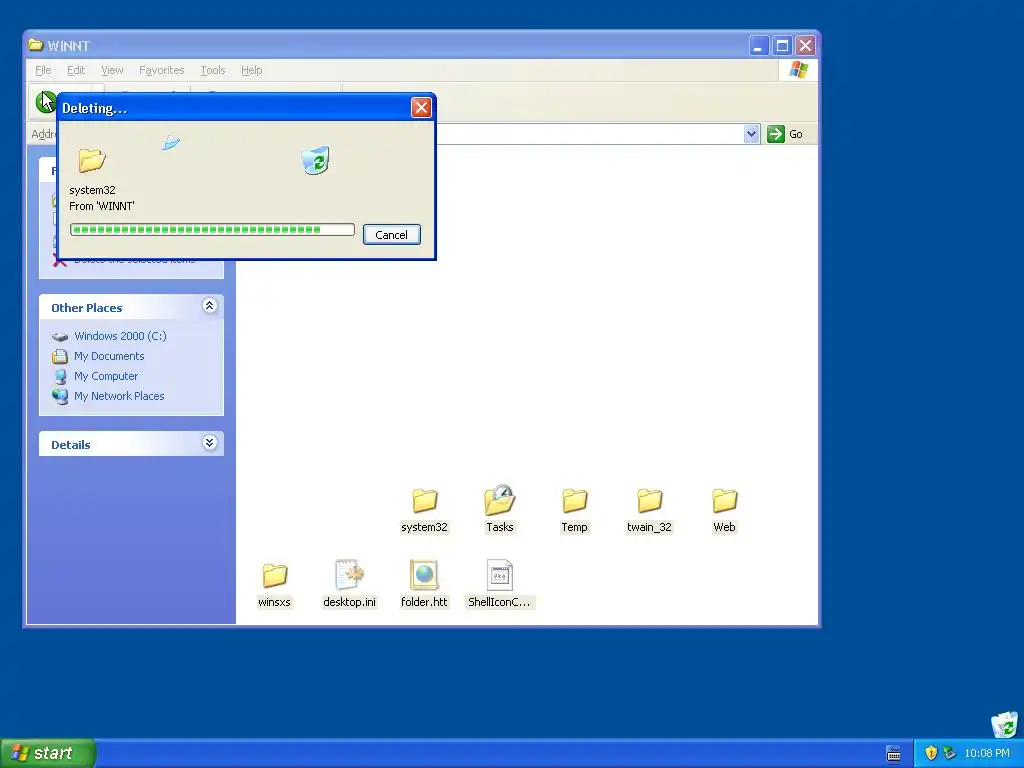Open the address bar dropdown
1024x768 pixels.
coord(751,134)
